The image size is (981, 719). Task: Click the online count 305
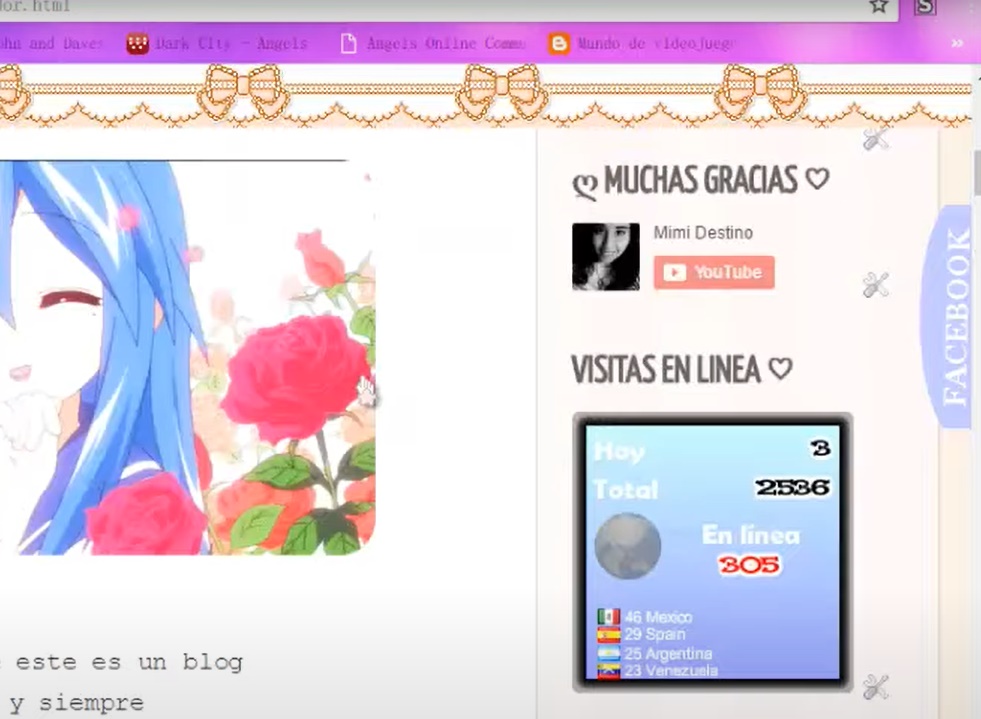tap(749, 566)
